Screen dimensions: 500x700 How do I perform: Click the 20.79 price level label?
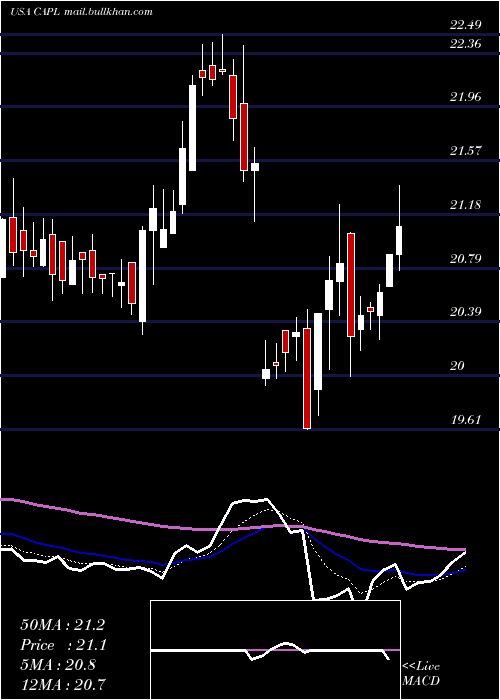click(x=466, y=258)
